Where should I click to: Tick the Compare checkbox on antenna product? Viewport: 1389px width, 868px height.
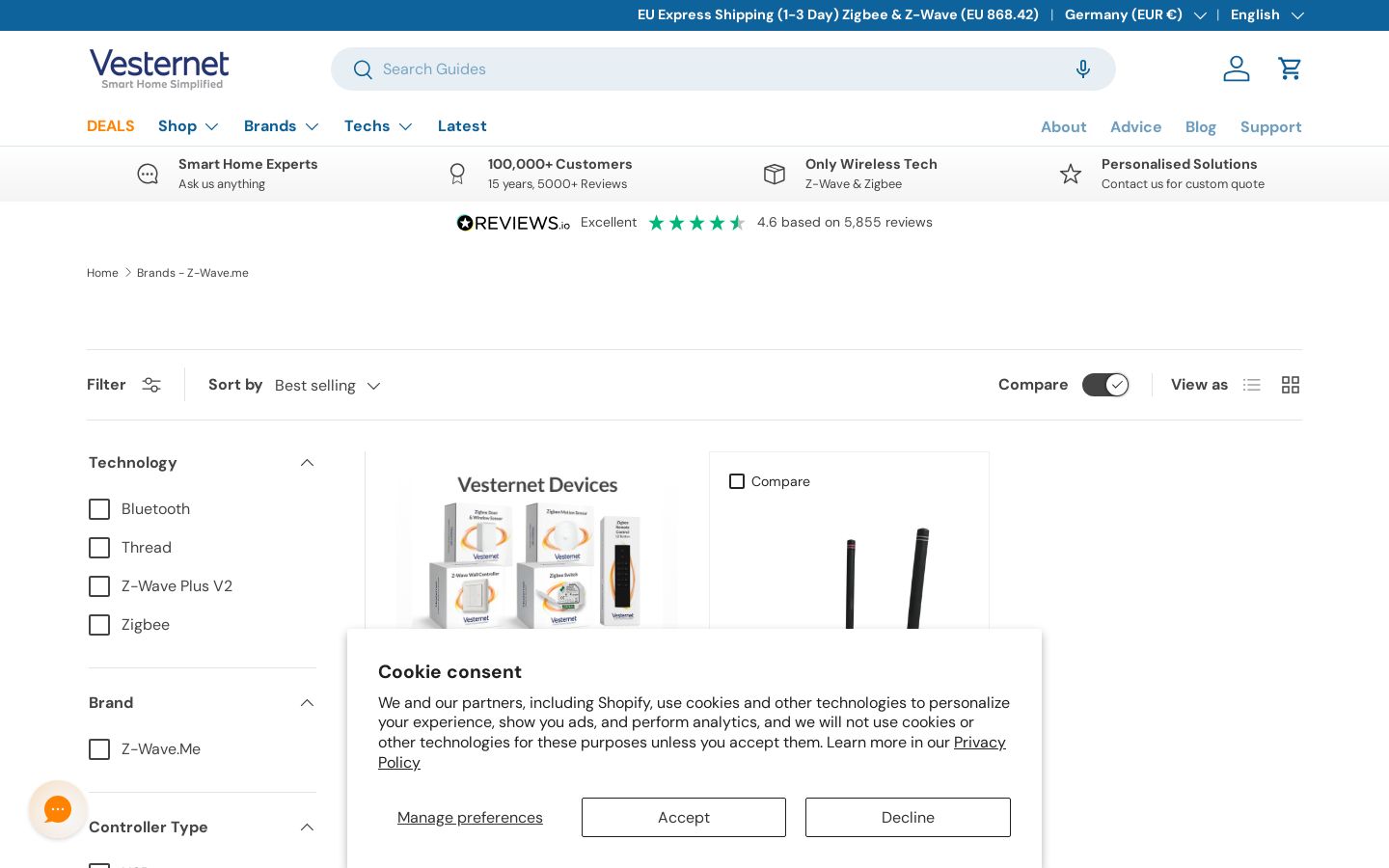pyautogui.click(x=737, y=481)
